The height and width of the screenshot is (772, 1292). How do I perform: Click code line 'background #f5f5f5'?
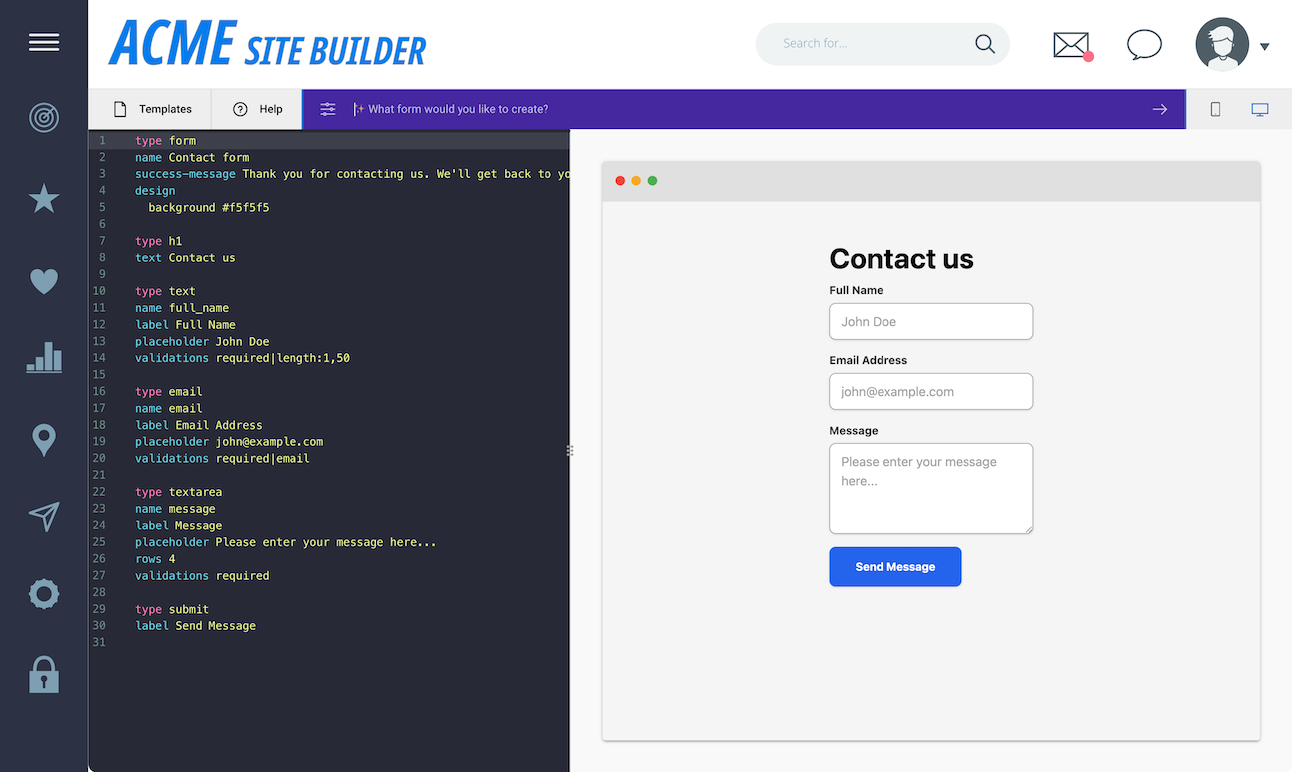pyautogui.click(x=209, y=207)
